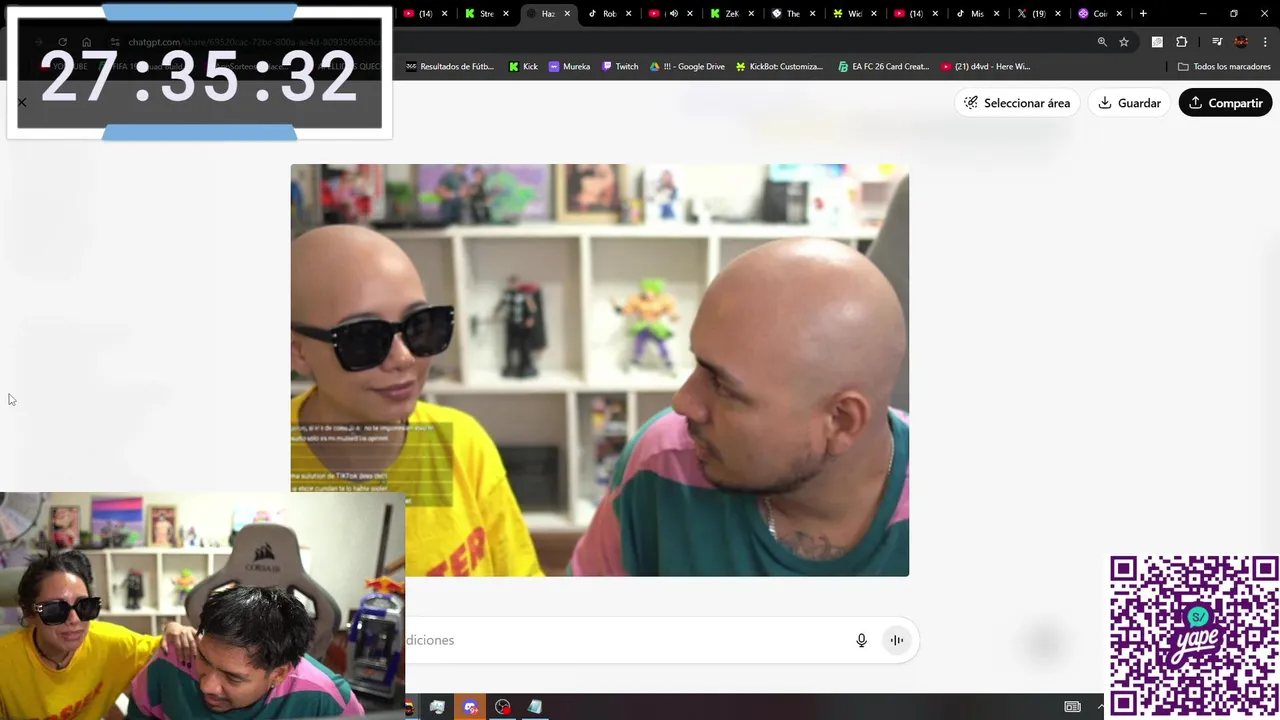1280x720 pixels.
Task: Open the !!! - Google Drive bookmark
Action: (x=687, y=67)
